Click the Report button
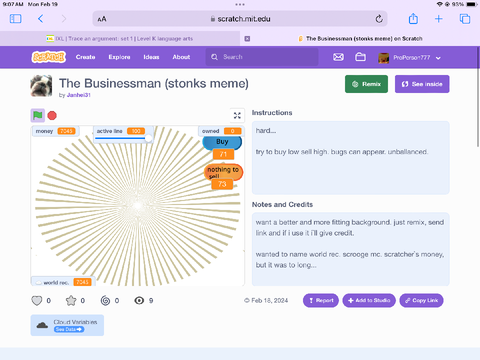This screenshot has height=360, width=480. [321, 301]
